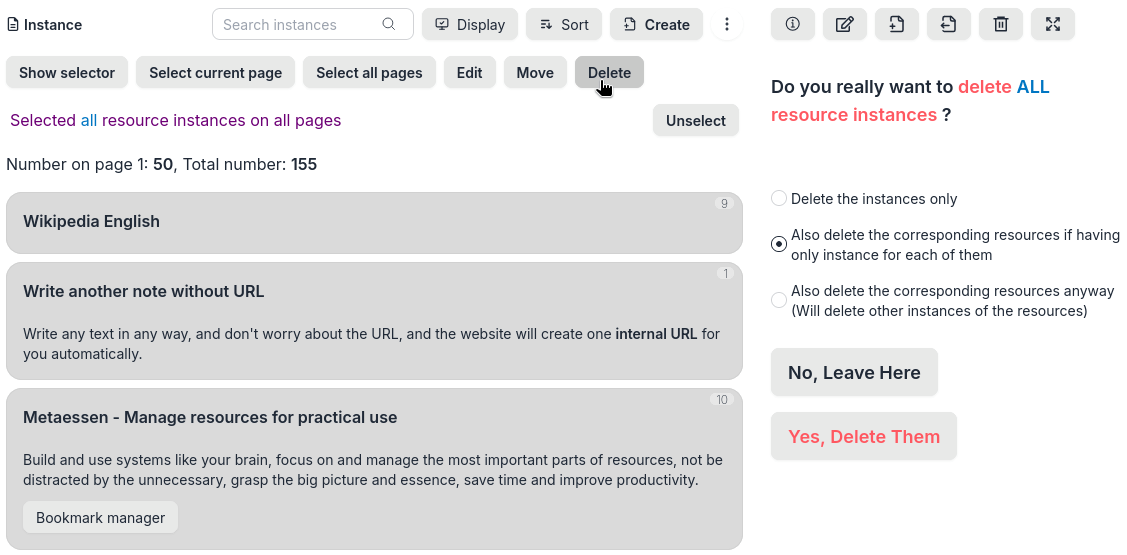Open the three-dot more options menu
Viewport: 1127px width, 555px height.
(x=727, y=24)
